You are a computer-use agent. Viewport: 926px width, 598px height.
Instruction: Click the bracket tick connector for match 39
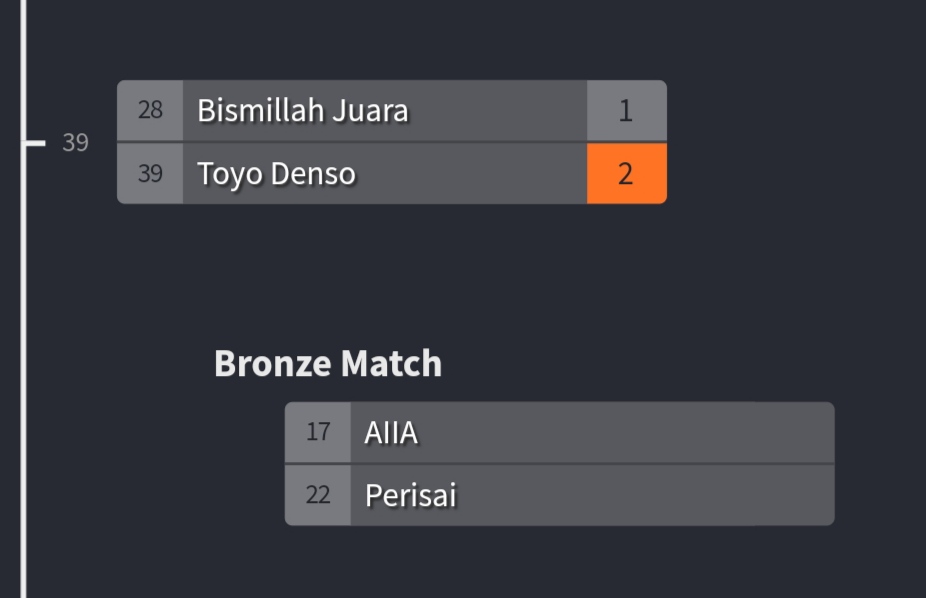pos(36,143)
